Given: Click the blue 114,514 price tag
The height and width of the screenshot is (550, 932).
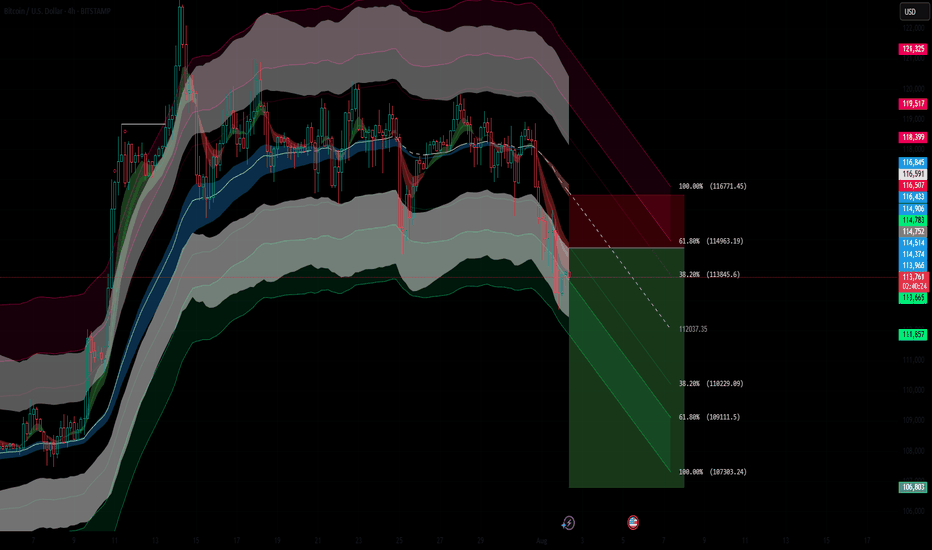Looking at the screenshot, I should point(913,243).
